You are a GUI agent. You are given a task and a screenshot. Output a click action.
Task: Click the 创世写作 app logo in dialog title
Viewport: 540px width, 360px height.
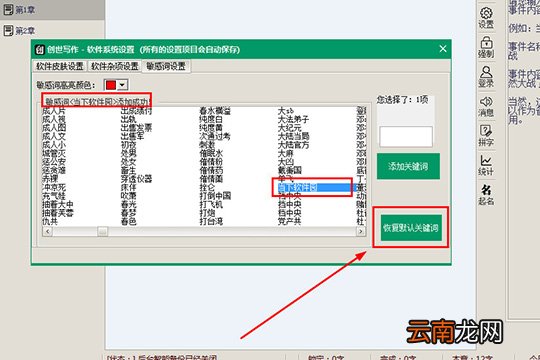(40, 50)
